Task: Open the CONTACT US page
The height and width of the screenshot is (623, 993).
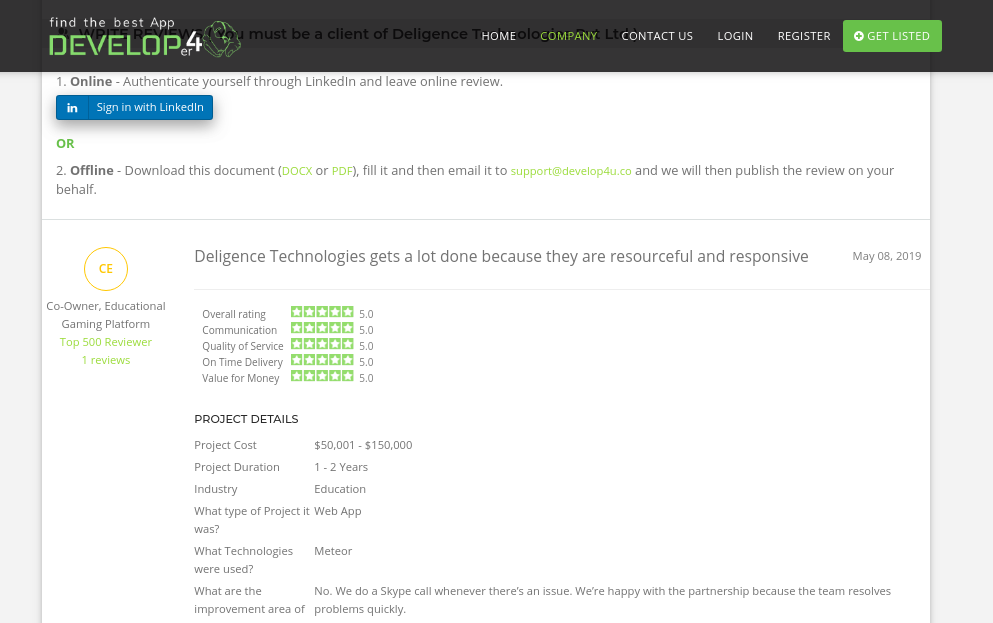Action: coord(657,36)
